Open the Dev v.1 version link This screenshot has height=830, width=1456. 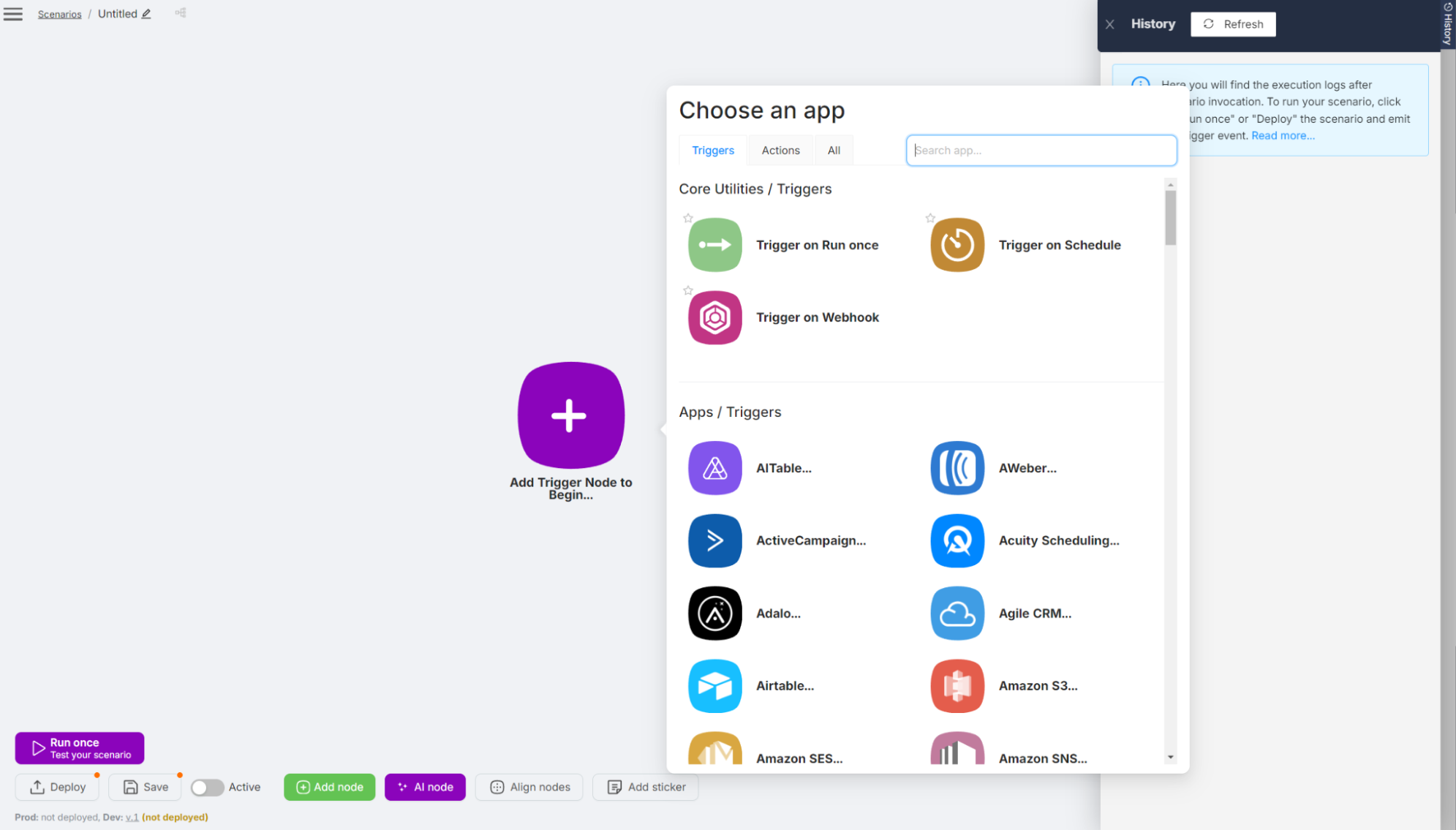(x=132, y=817)
